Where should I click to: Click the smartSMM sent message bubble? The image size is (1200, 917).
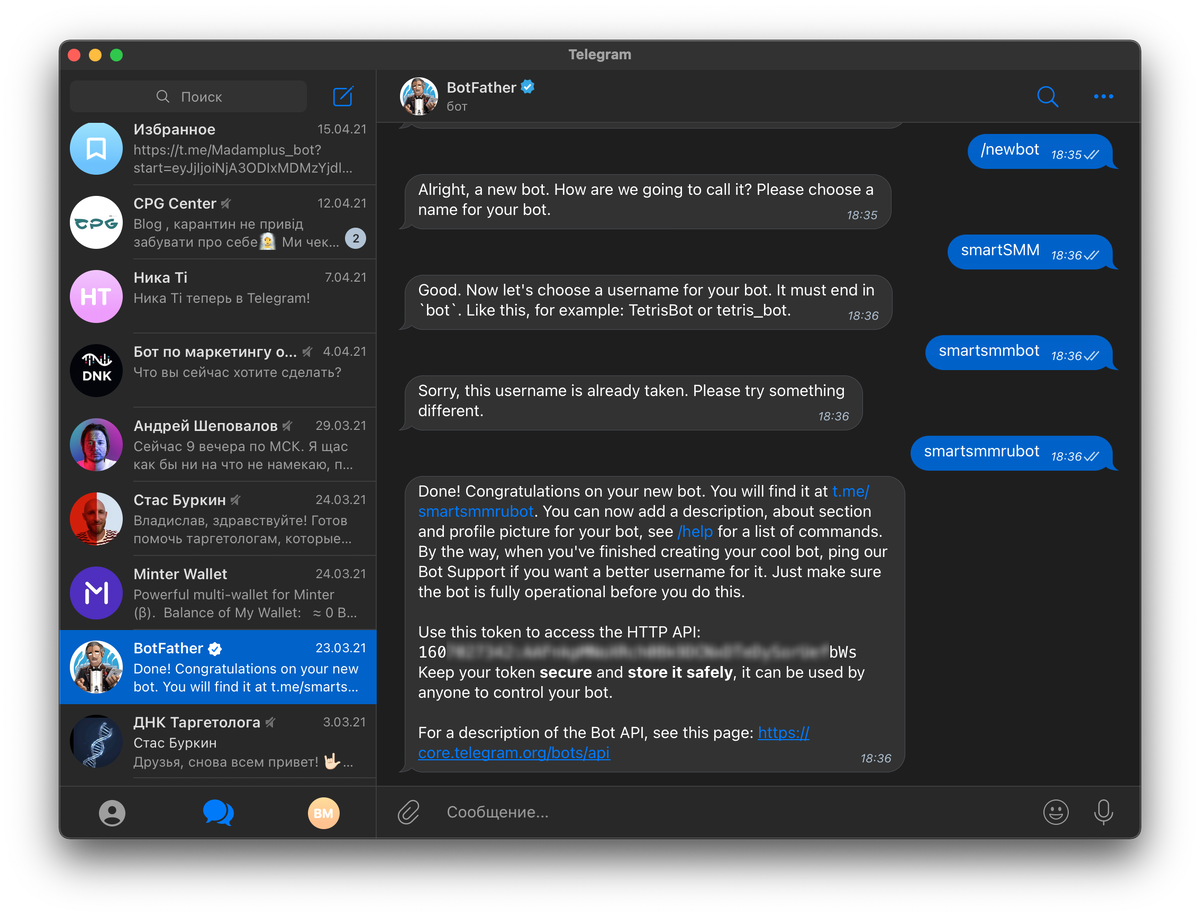1030,252
